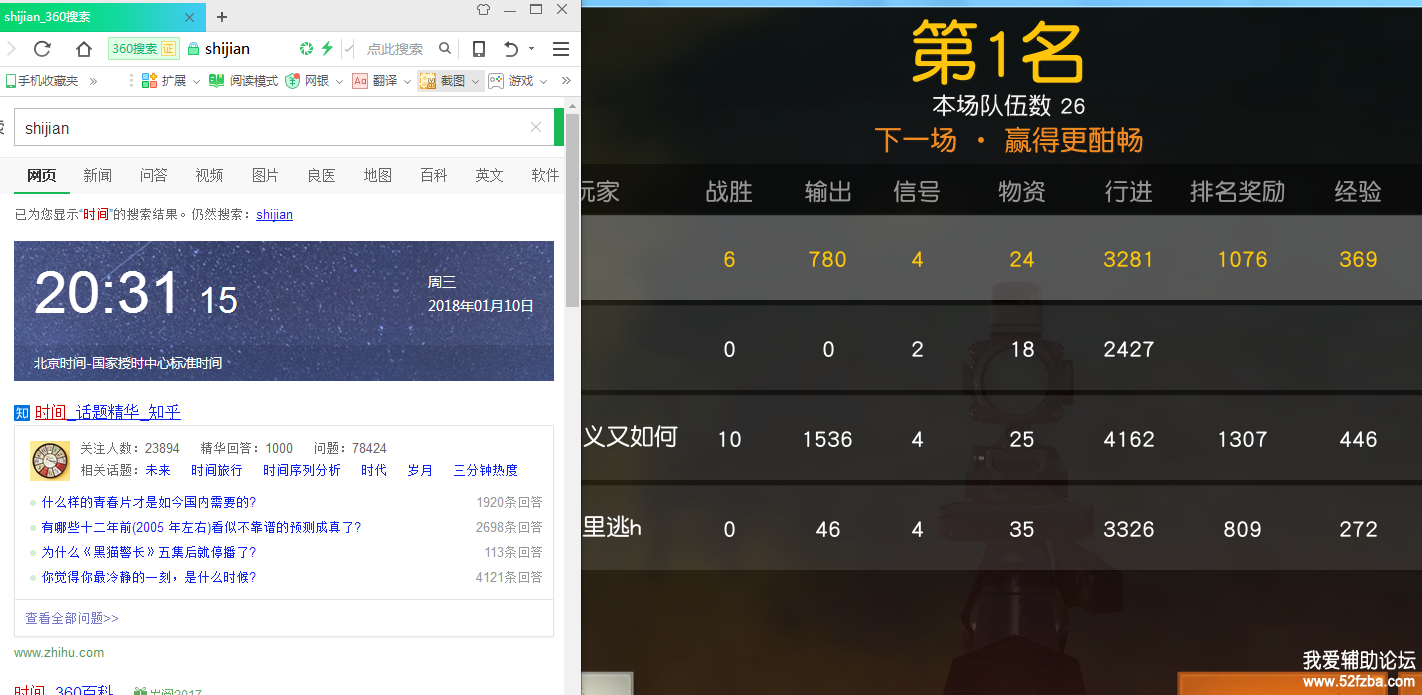Open question 你觉得你最冷静的一刻
Image resolution: width=1422 pixels, height=695 pixels.
tap(149, 577)
